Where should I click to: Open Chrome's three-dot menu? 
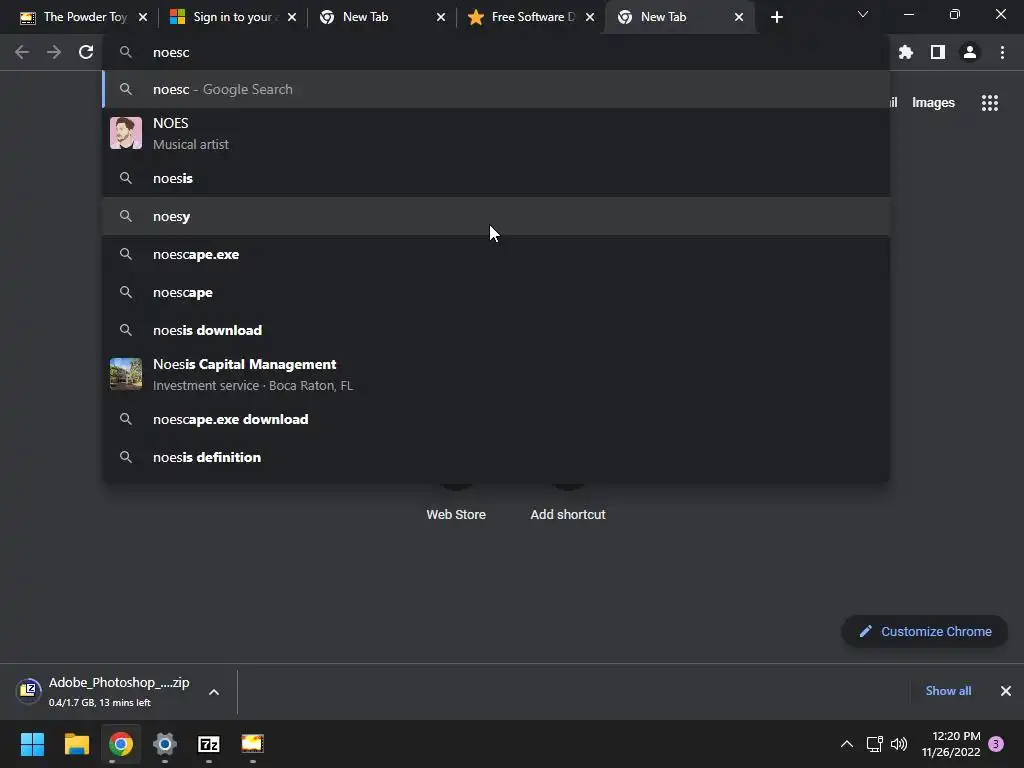point(1002,52)
